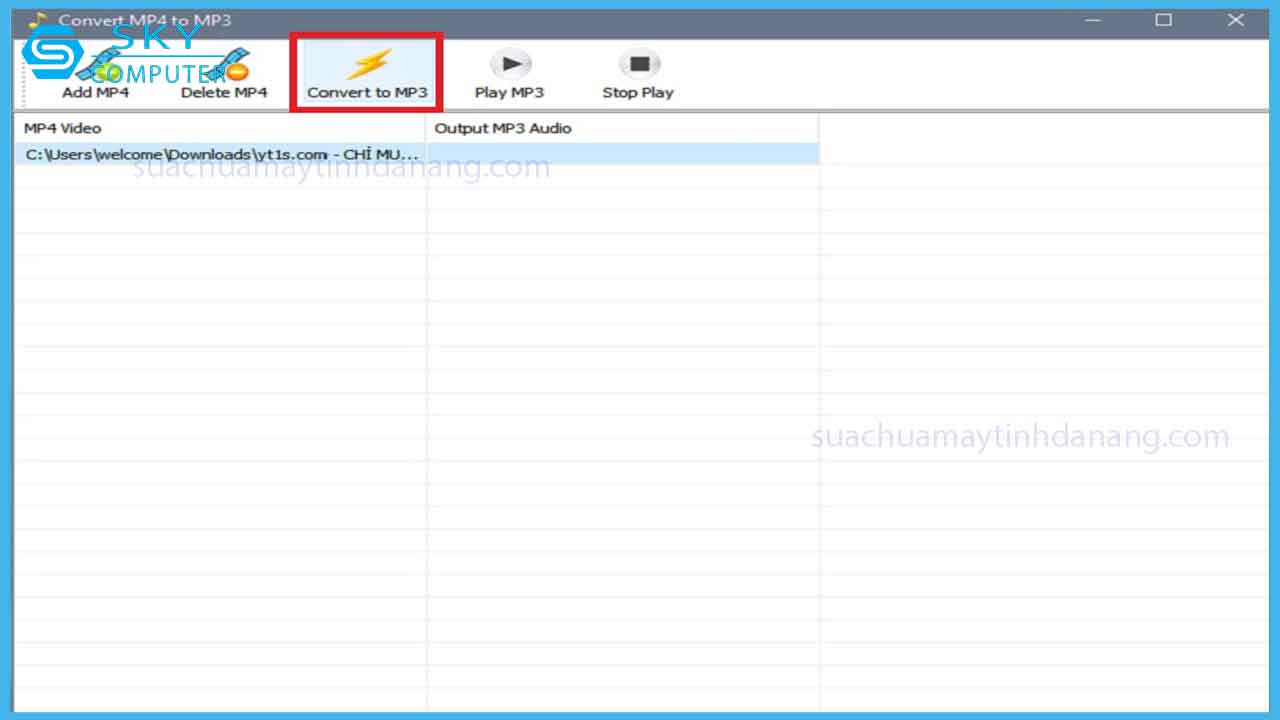Close the Convert MP4 to MP3 window
This screenshot has height=720, width=1280.
1236,20
